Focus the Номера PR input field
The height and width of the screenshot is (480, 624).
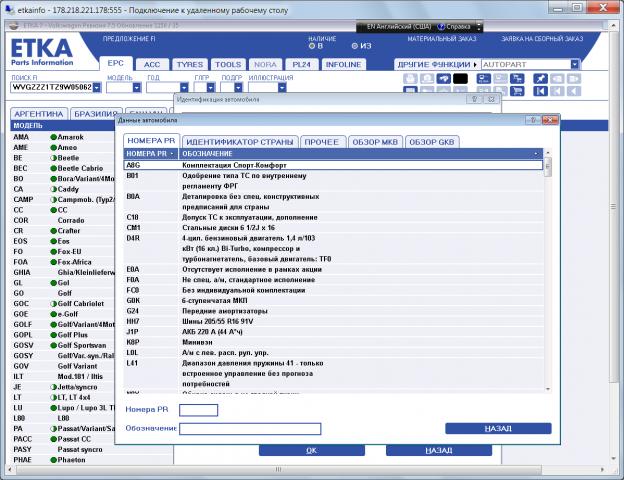point(199,410)
